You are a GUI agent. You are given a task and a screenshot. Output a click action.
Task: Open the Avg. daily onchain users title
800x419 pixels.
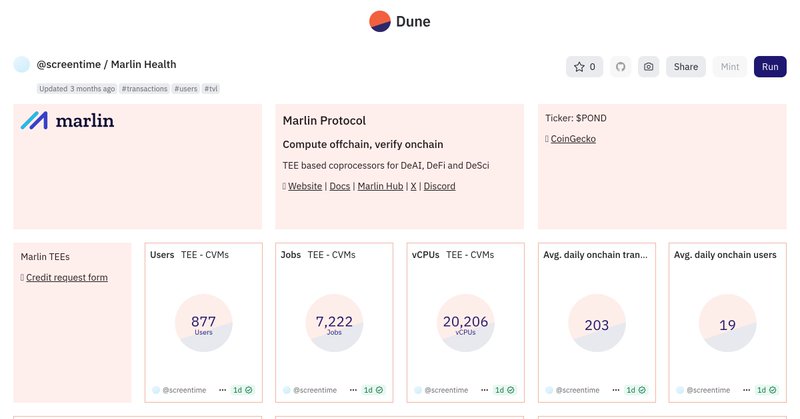725,255
